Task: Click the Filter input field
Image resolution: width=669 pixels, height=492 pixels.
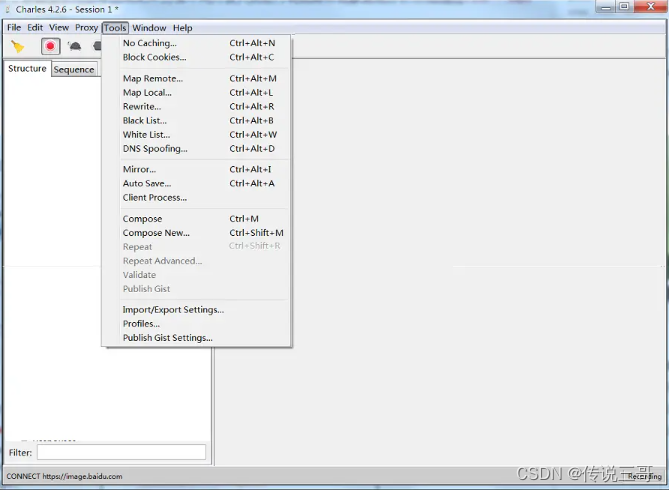Action: (x=121, y=453)
